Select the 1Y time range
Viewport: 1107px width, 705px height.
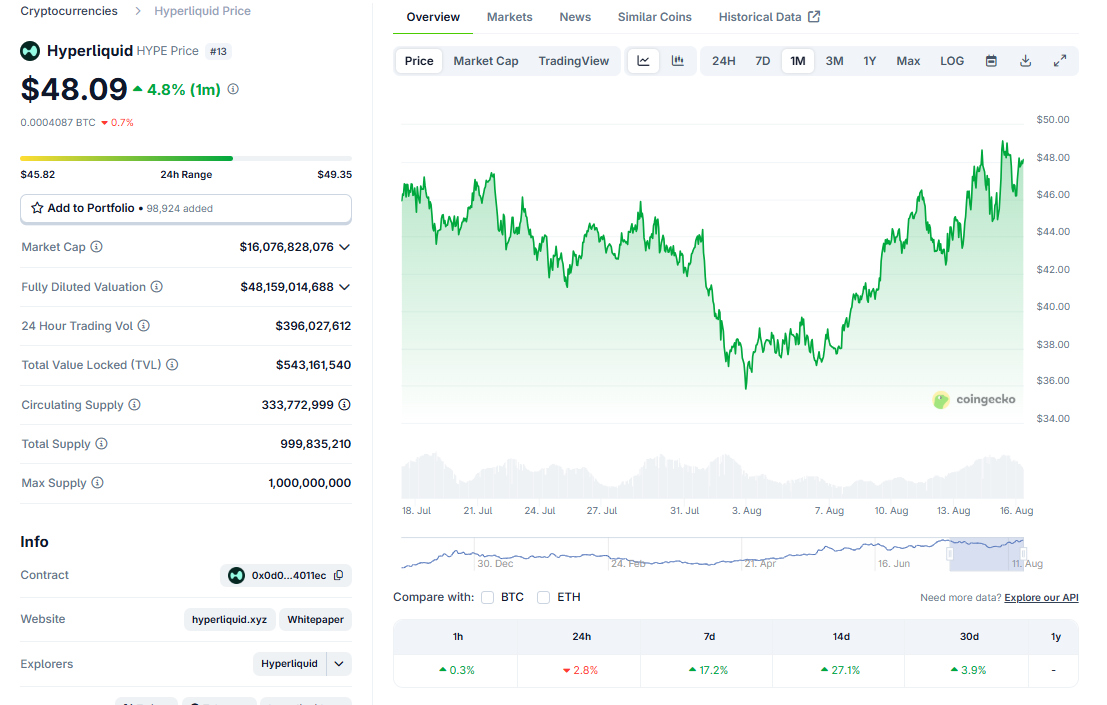tap(870, 61)
